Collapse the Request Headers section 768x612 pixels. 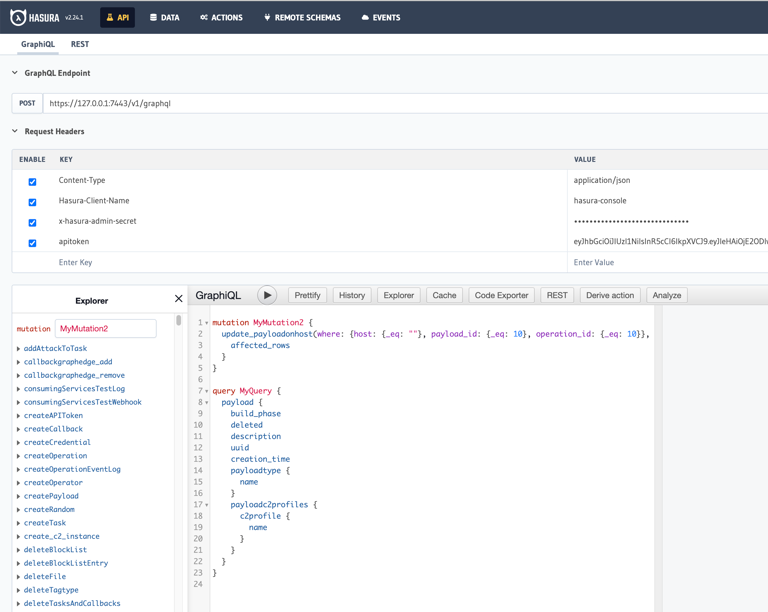pyautogui.click(x=15, y=131)
